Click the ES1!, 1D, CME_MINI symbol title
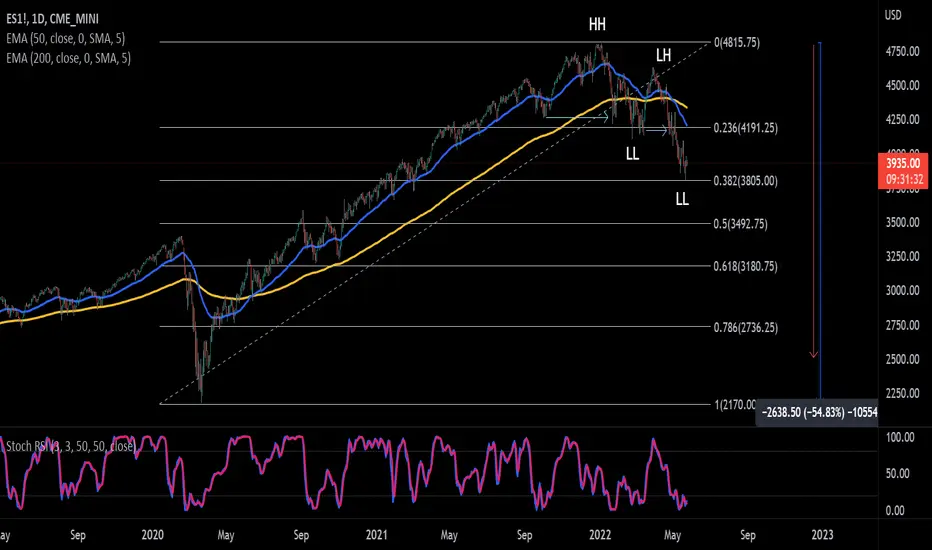Screen dimensions: 932x550 point(52,19)
